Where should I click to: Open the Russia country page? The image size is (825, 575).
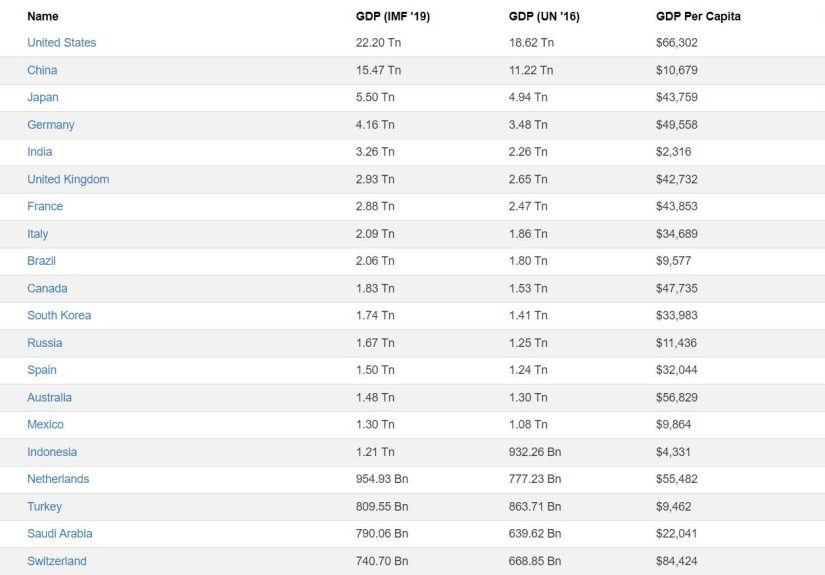[x=45, y=343]
